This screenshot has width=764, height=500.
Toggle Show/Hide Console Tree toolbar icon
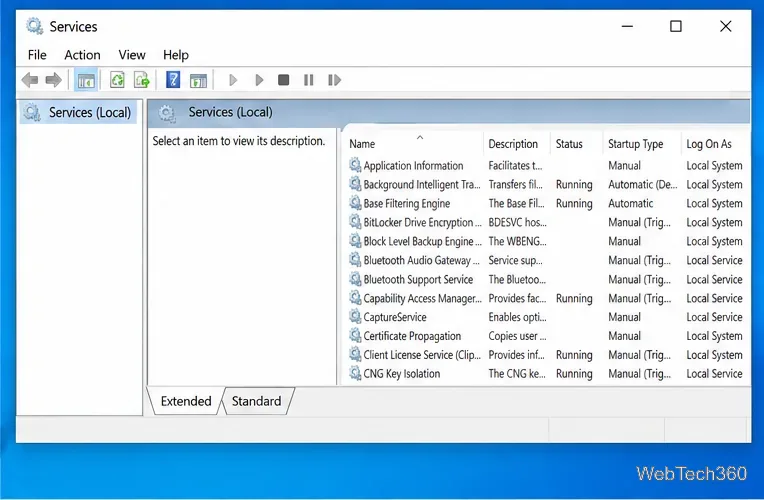[86, 80]
